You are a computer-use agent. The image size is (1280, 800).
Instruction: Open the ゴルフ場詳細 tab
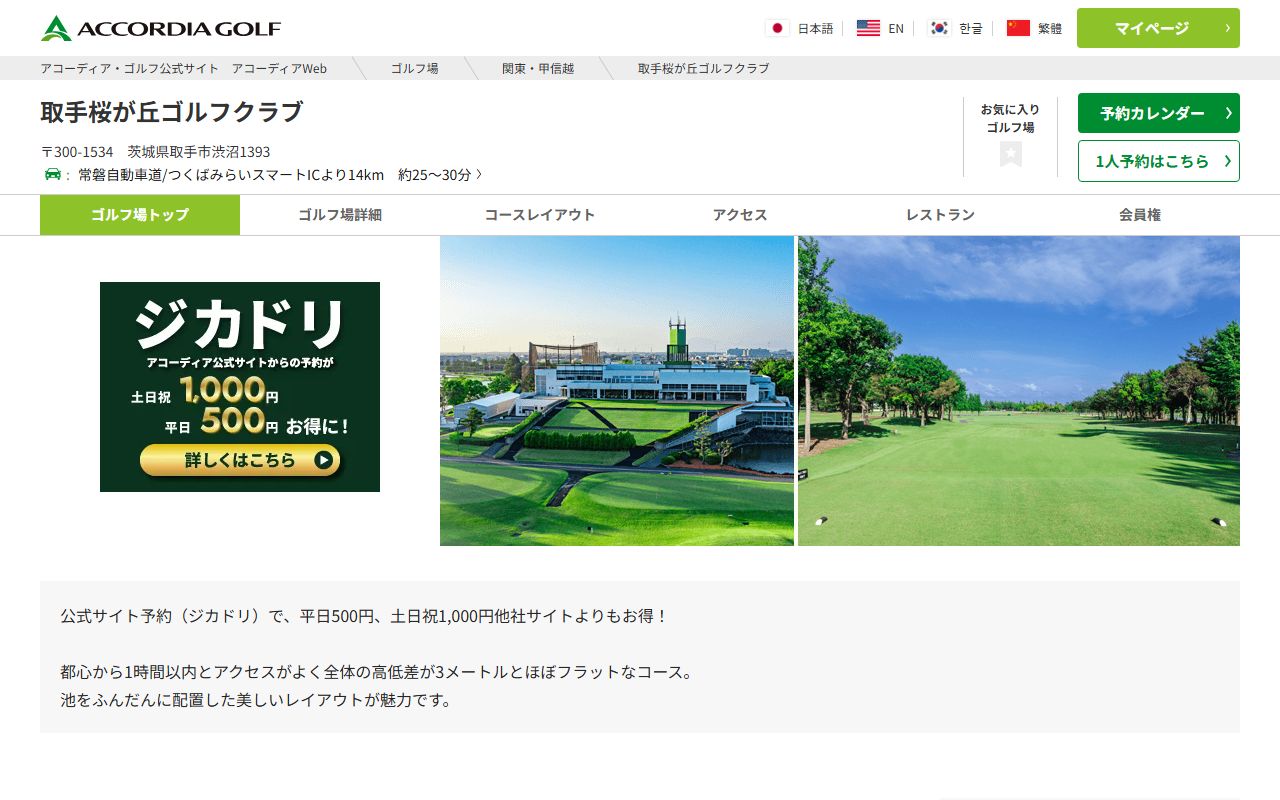coord(340,215)
